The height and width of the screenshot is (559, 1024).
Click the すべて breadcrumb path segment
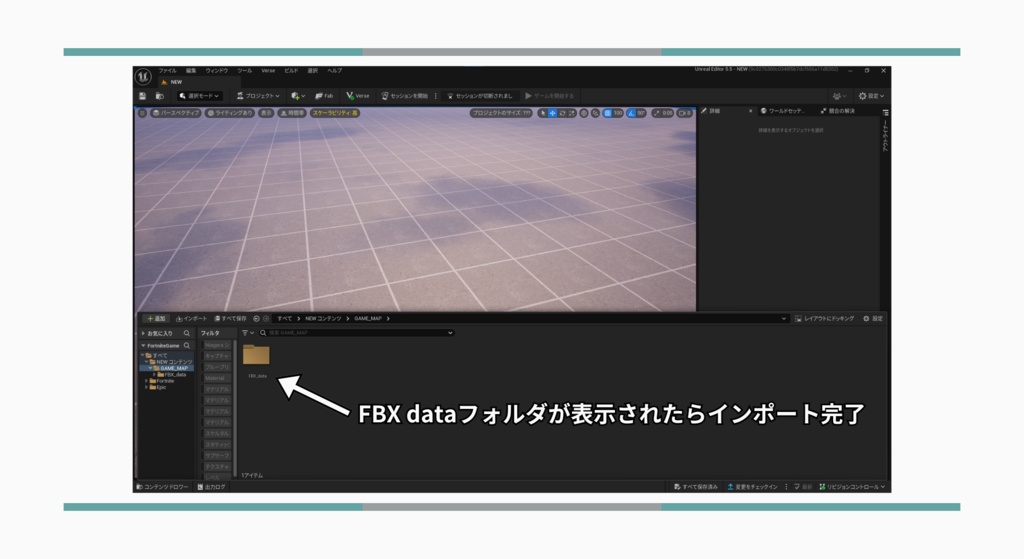(284, 319)
